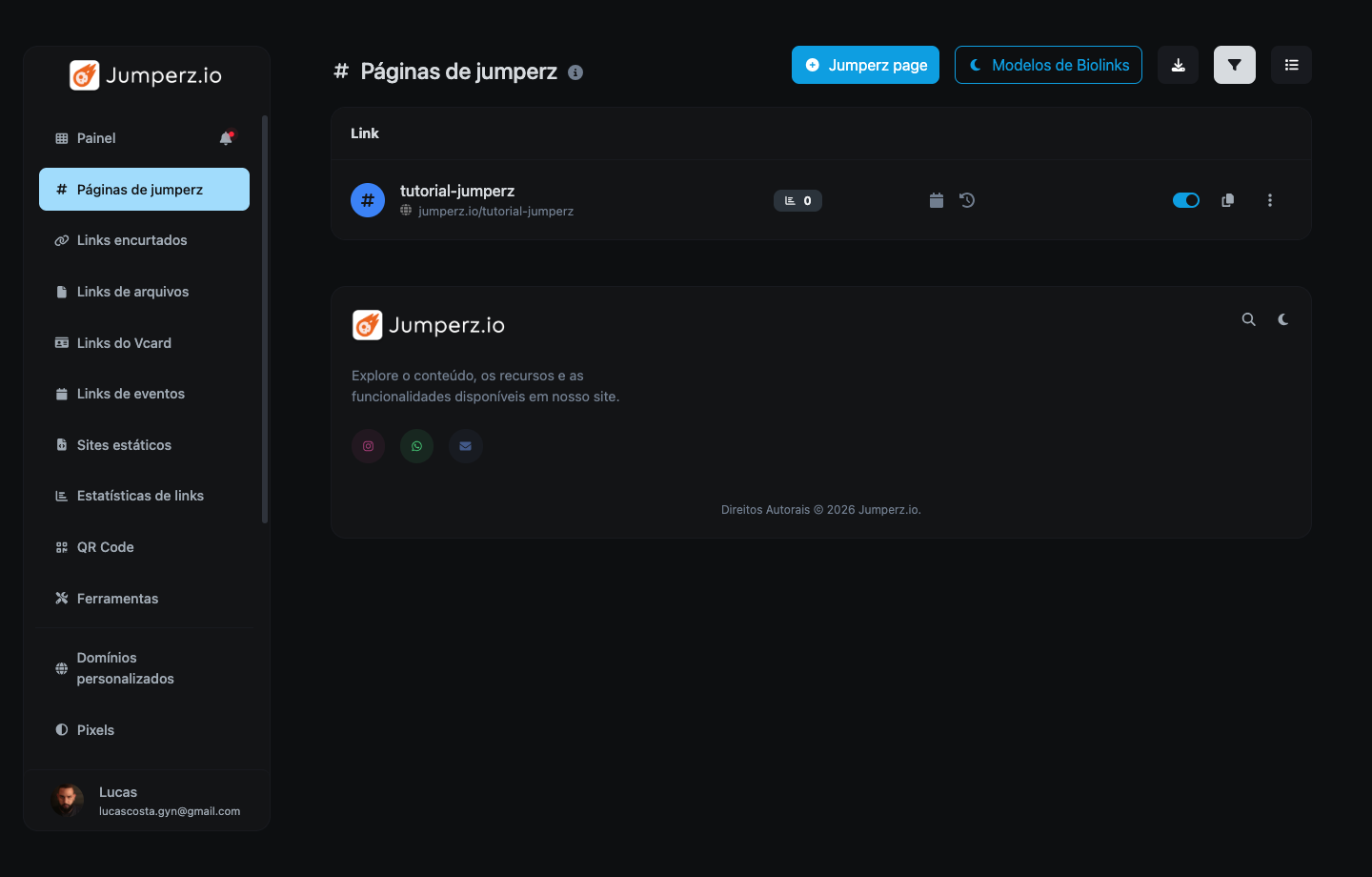The image size is (1372, 877).
Task: Open the tutorial-jumperz link title
Action: [x=457, y=191]
